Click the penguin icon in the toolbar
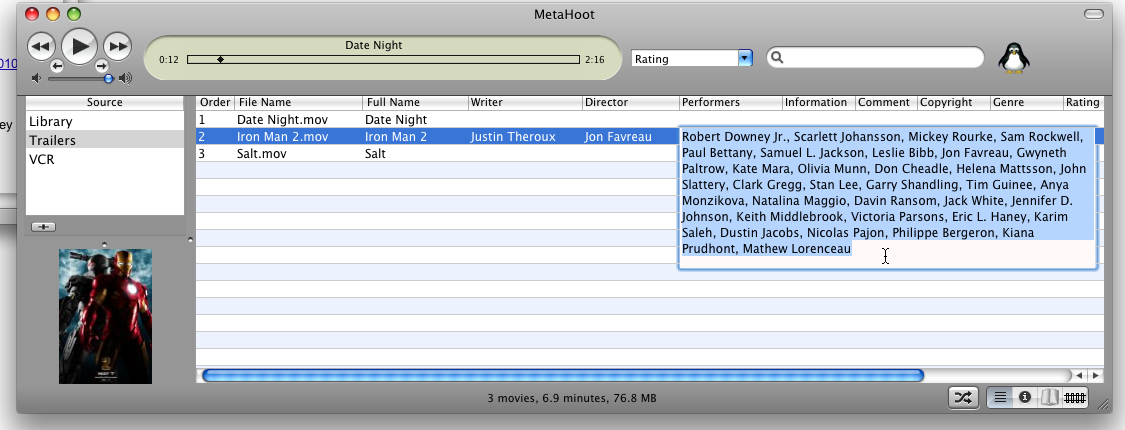1125x430 pixels. (1013, 57)
